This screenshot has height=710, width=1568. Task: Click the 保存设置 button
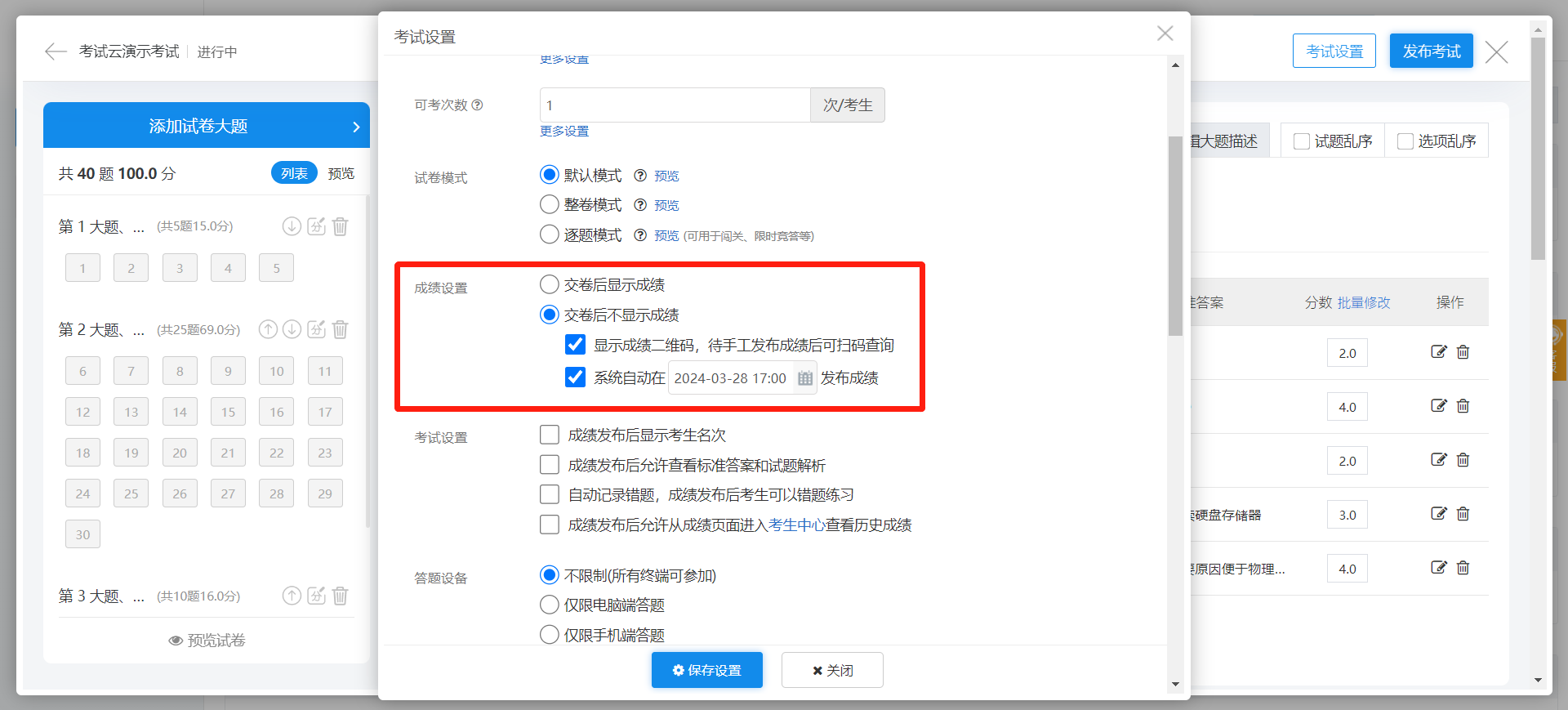(x=706, y=670)
